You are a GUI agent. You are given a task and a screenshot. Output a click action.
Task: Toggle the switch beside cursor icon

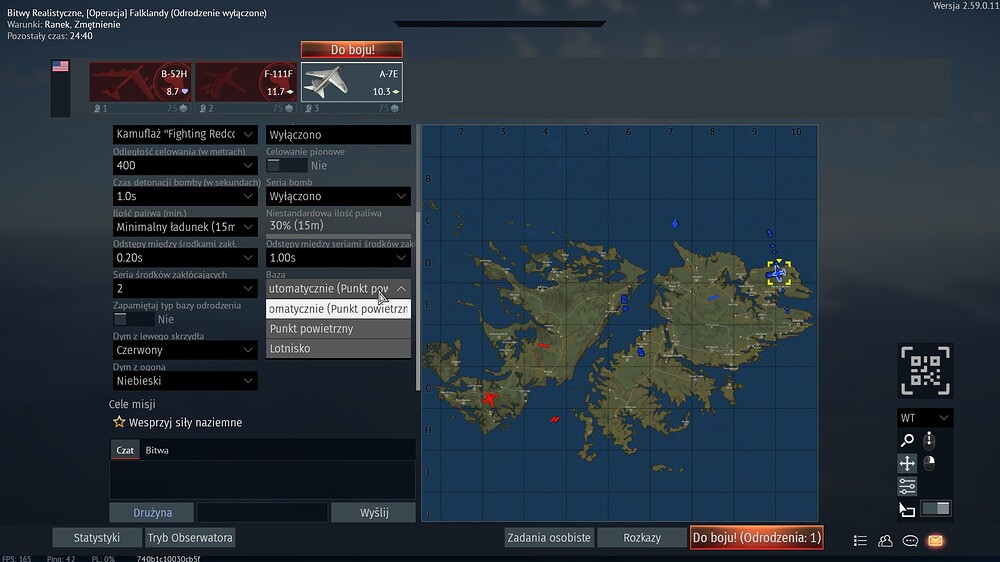tap(936, 508)
